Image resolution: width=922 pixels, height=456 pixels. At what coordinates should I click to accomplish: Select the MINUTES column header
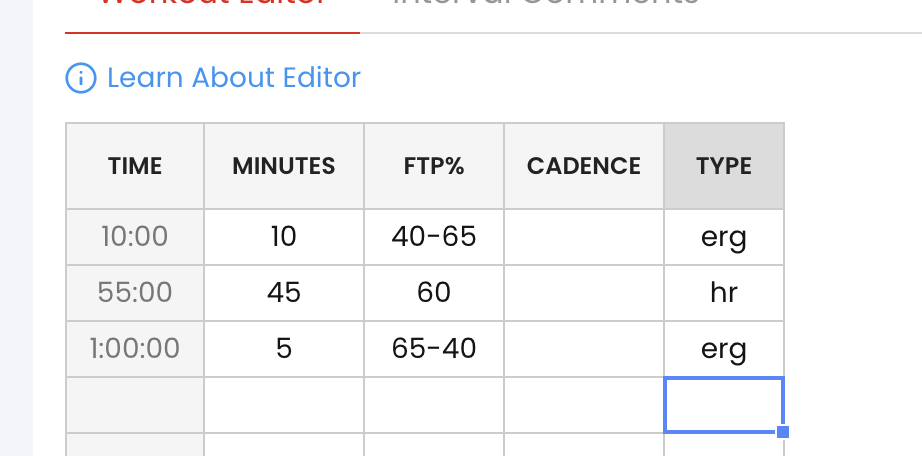coord(284,166)
